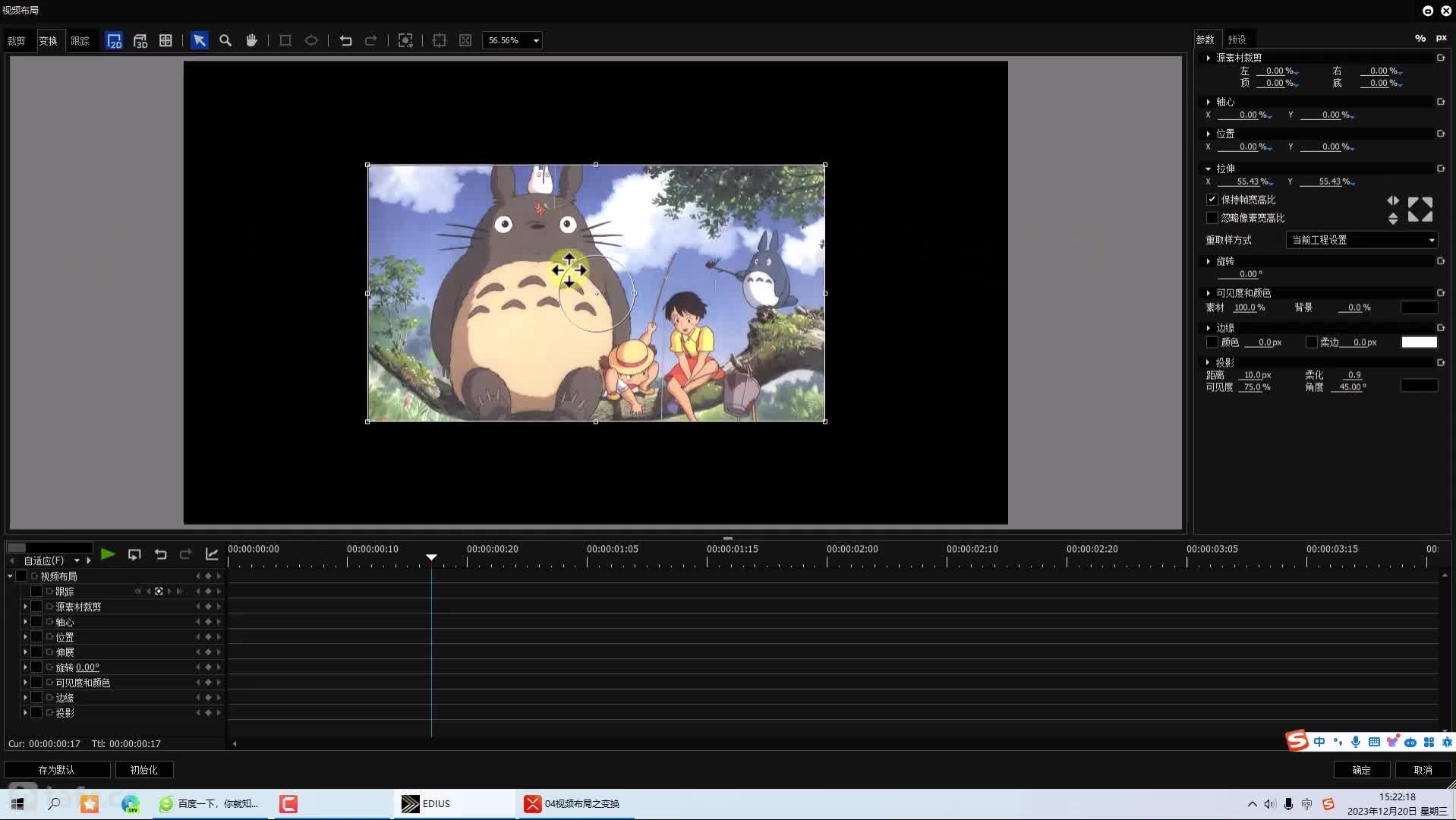
Task: Open 重取样方式 dropdown 当前工程设置
Action: tap(1362, 240)
